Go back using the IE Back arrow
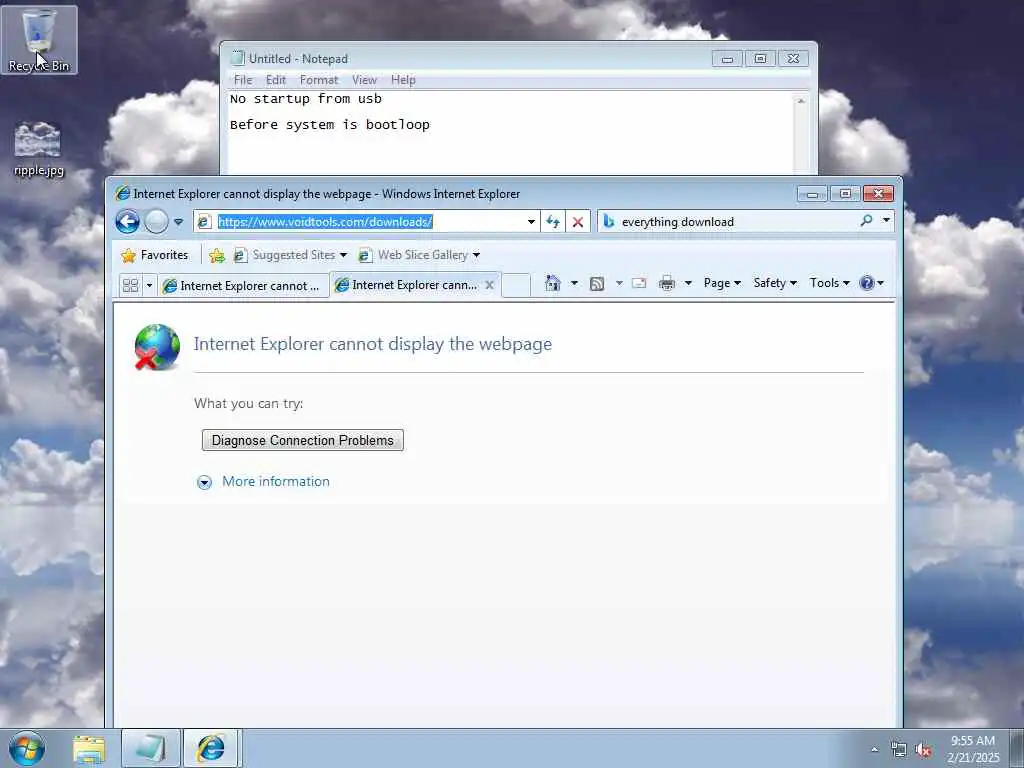Image resolution: width=1024 pixels, height=768 pixels. pyautogui.click(x=127, y=221)
